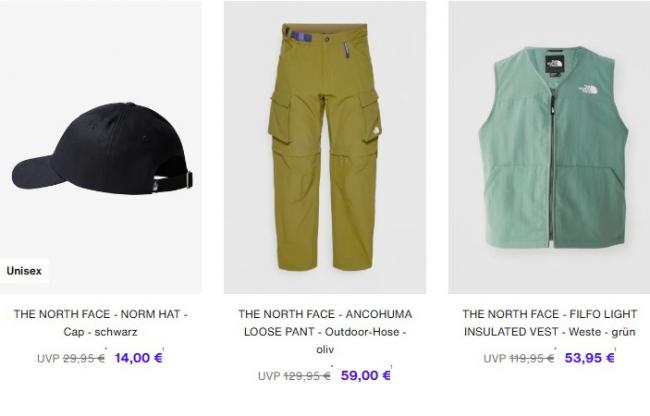Click the white North Face logo on vest
650x416 pixels.
pyautogui.click(x=590, y=89)
